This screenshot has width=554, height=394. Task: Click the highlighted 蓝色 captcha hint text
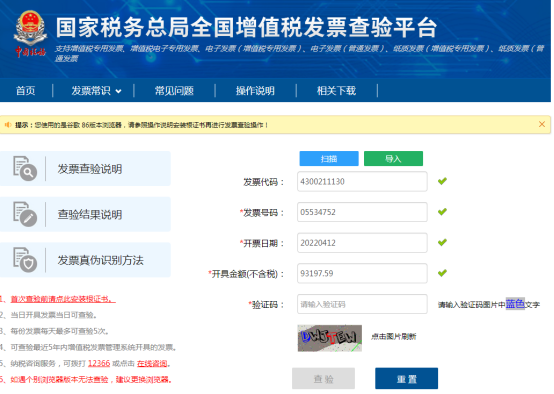tap(515, 304)
